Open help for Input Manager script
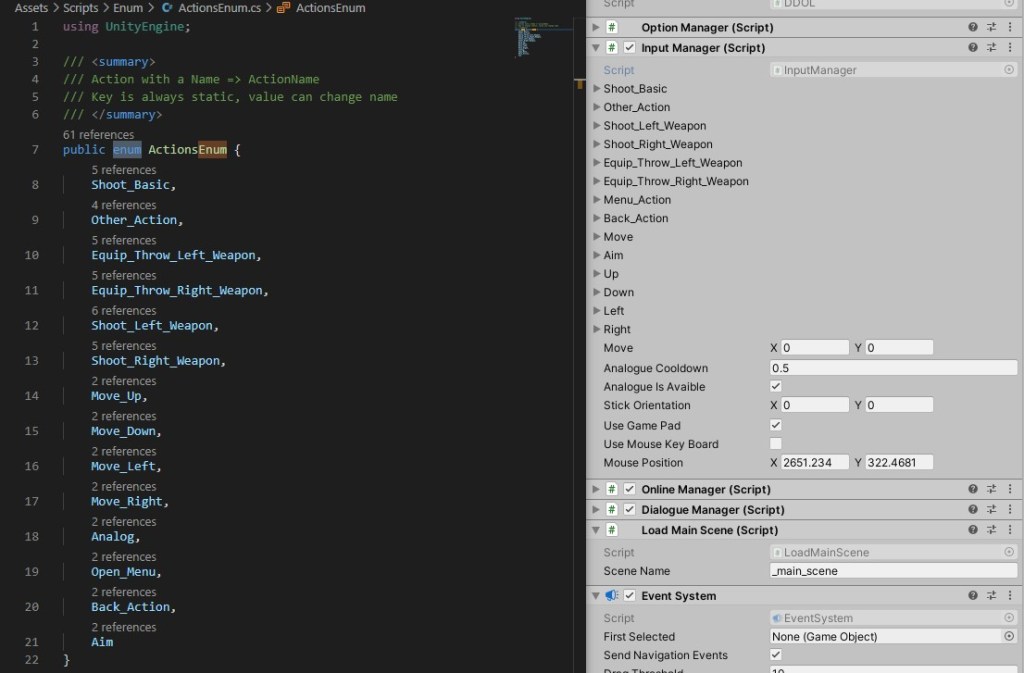The height and width of the screenshot is (673, 1024). (x=973, y=48)
